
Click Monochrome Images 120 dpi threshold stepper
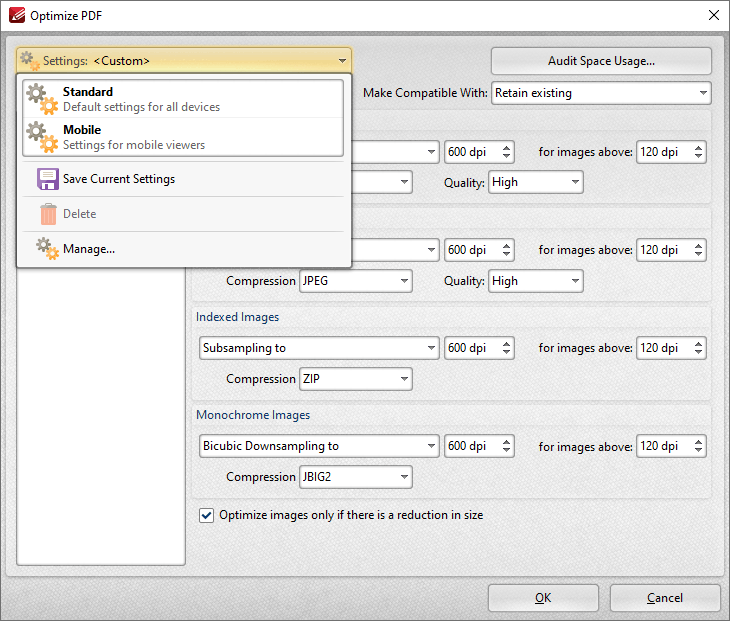(698, 446)
